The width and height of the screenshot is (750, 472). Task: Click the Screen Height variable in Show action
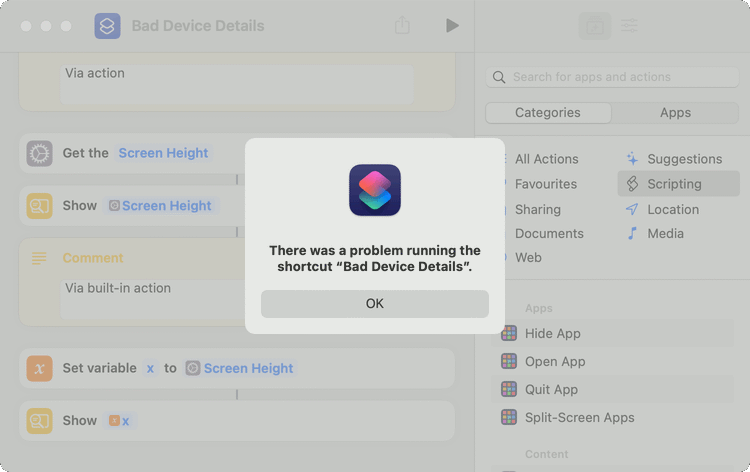pos(160,206)
